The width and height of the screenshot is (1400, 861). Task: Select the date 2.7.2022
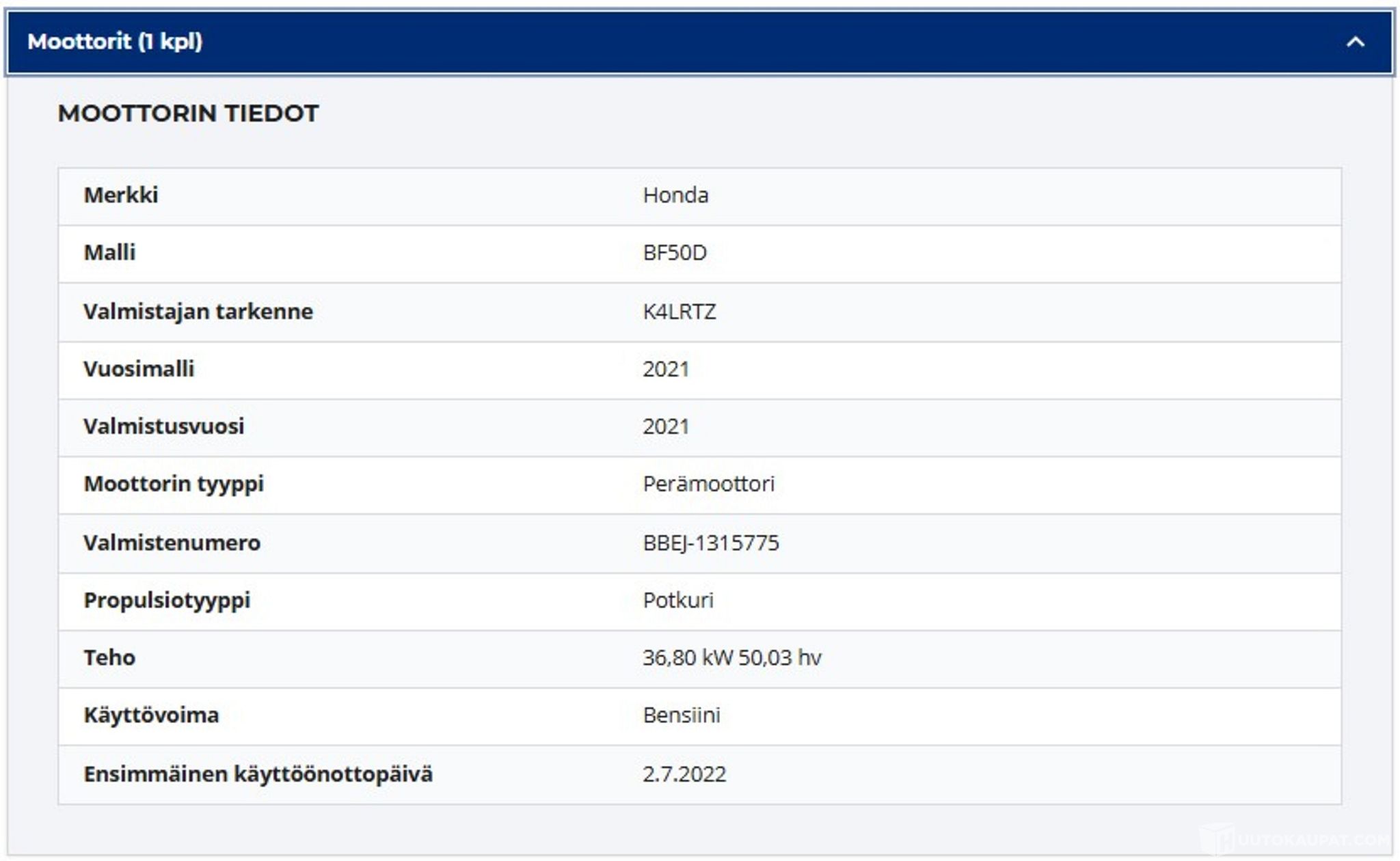684,774
